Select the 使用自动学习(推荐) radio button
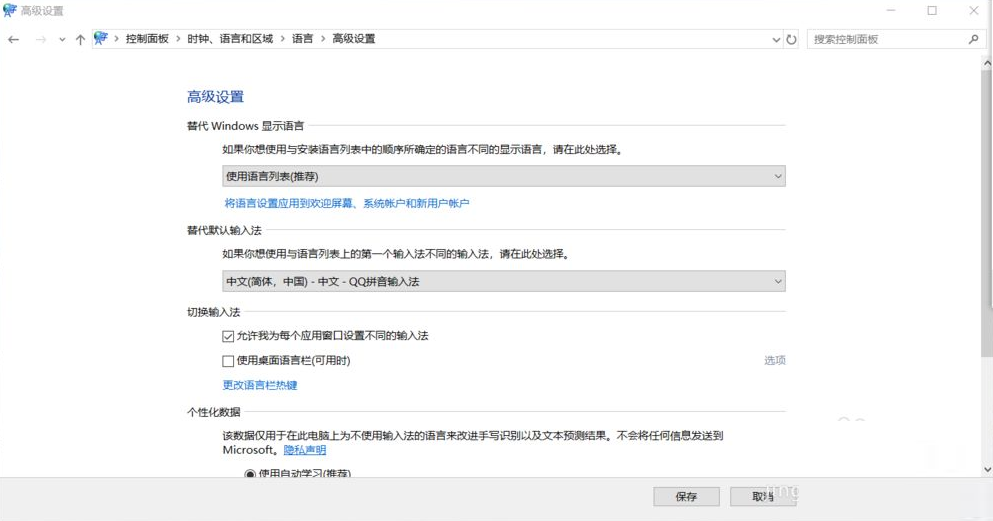Image resolution: width=993 pixels, height=521 pixels. point(250,473)
